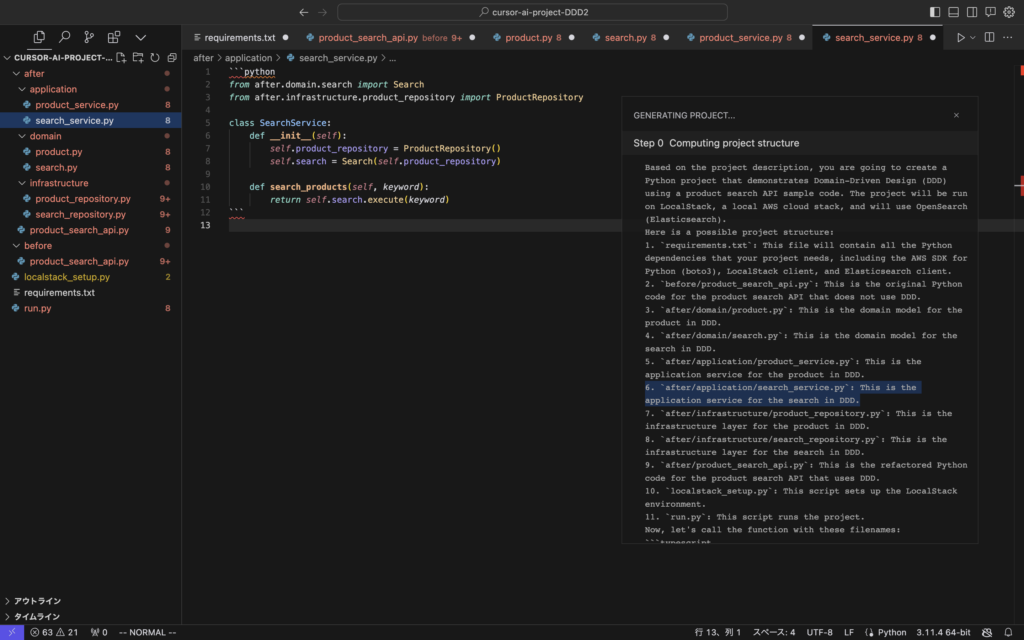Open the run options dropdown arrow
The height and width of the screenshot is (640, 1024).
(972, 38)
